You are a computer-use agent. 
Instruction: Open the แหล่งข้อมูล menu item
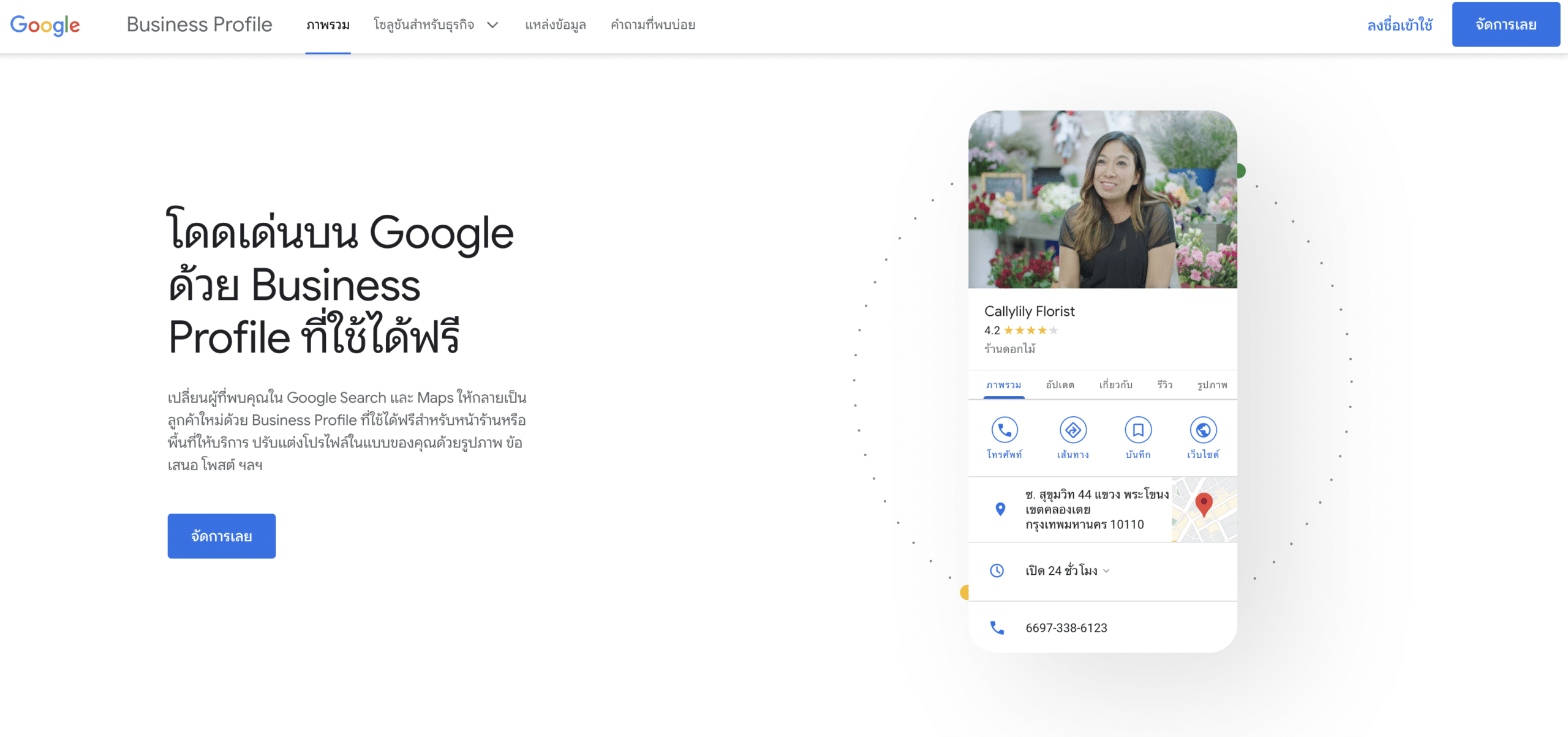(555, 25)
